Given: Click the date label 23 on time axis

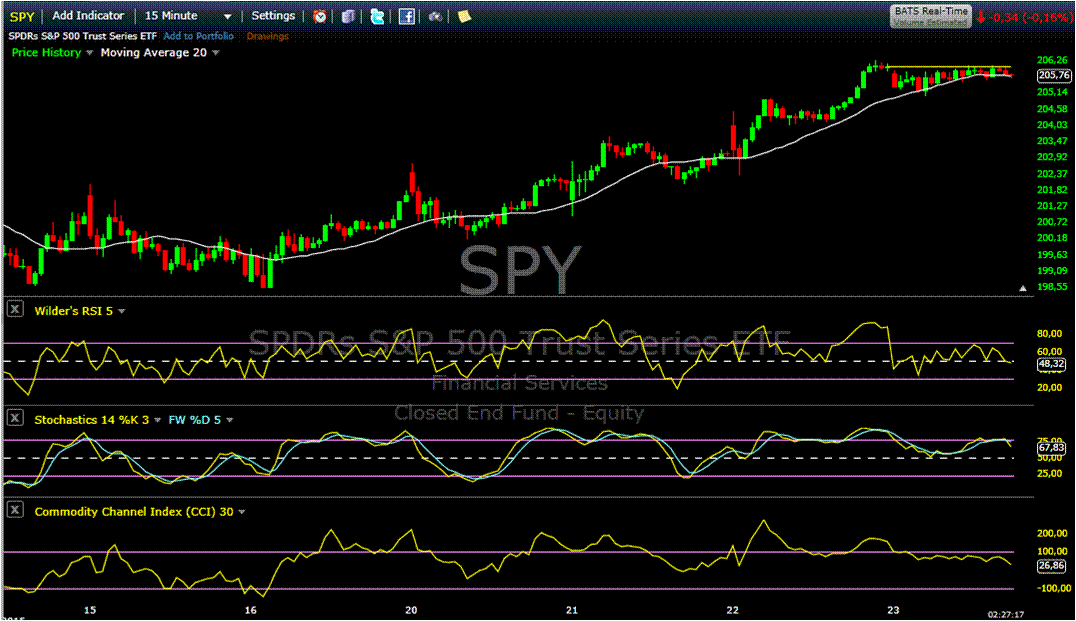Looking at the screenshot, I should [x=893, y=609].
